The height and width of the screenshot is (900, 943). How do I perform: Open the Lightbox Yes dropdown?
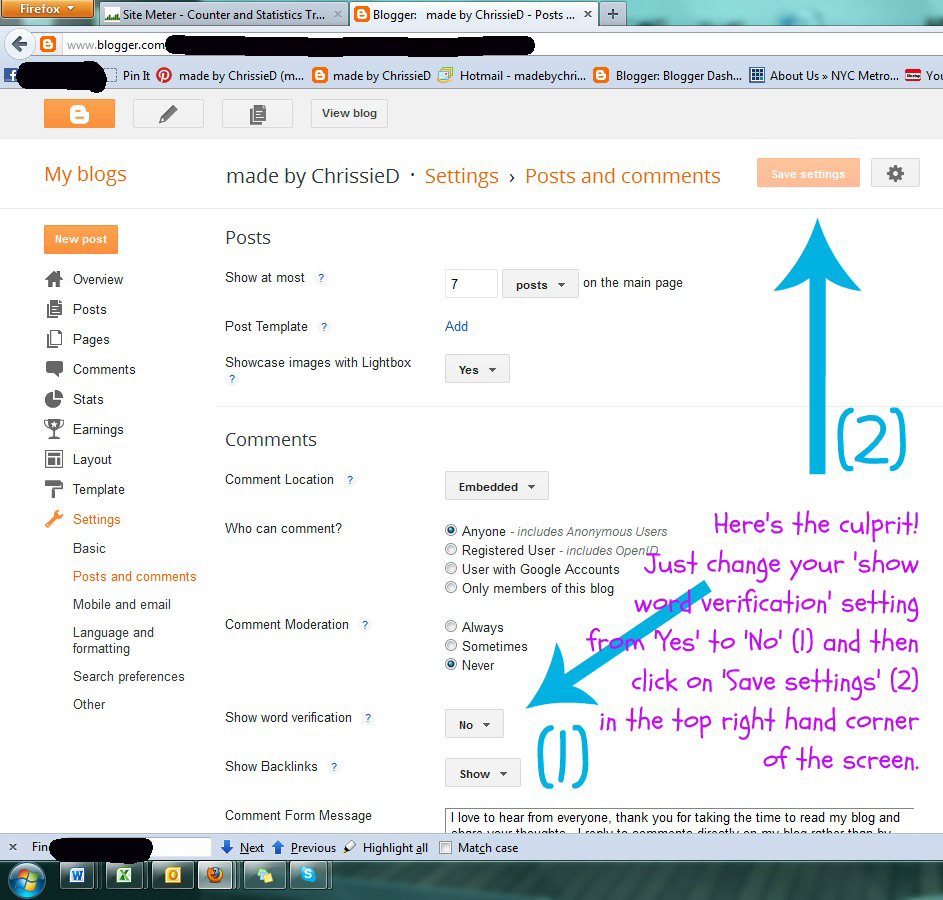pyautogui.click(x=477, y=369)
